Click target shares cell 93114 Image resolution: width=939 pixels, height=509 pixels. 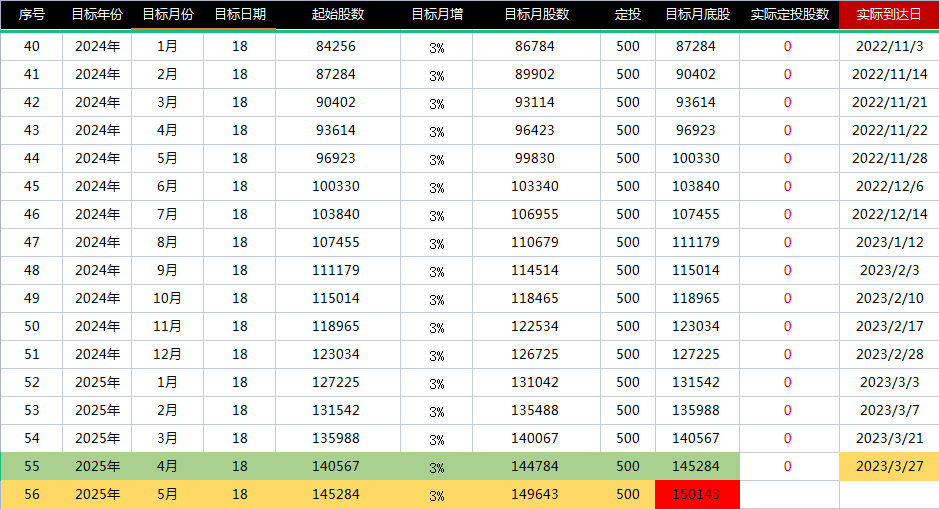536,102
